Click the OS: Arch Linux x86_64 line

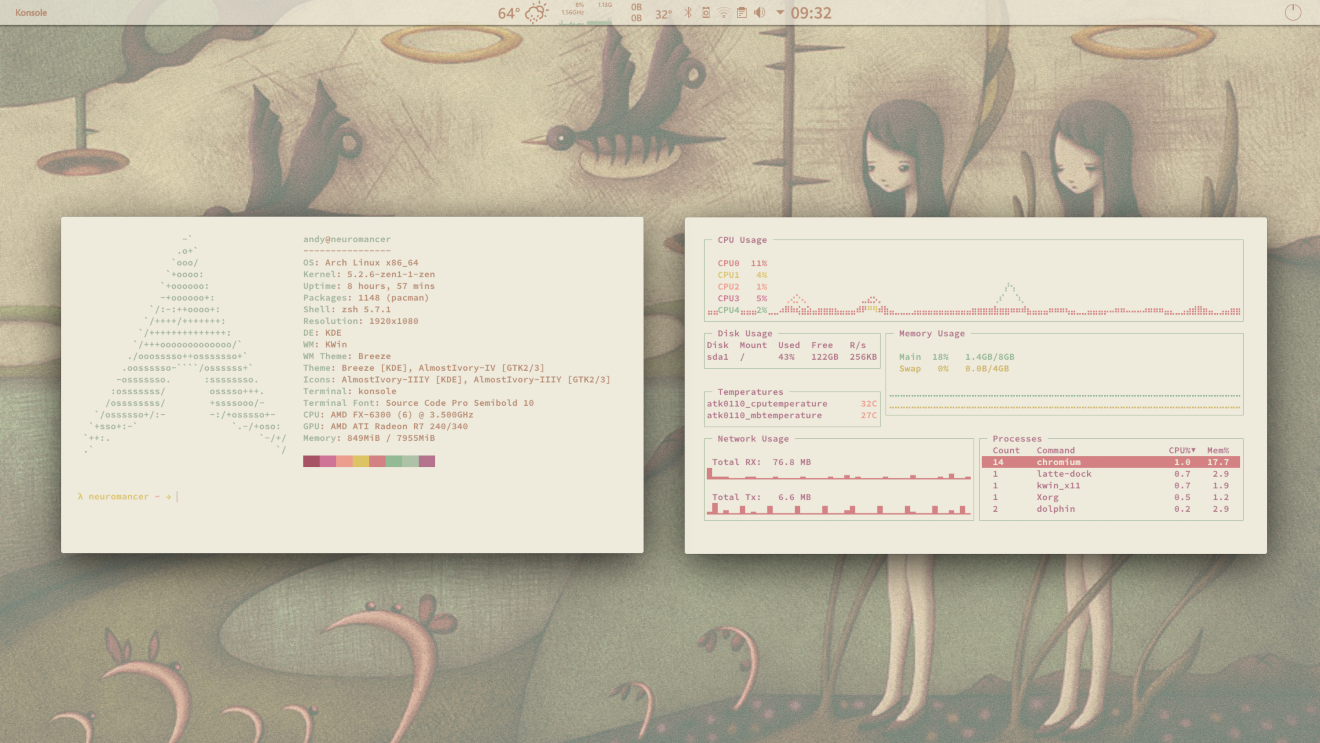pos(361,263)
